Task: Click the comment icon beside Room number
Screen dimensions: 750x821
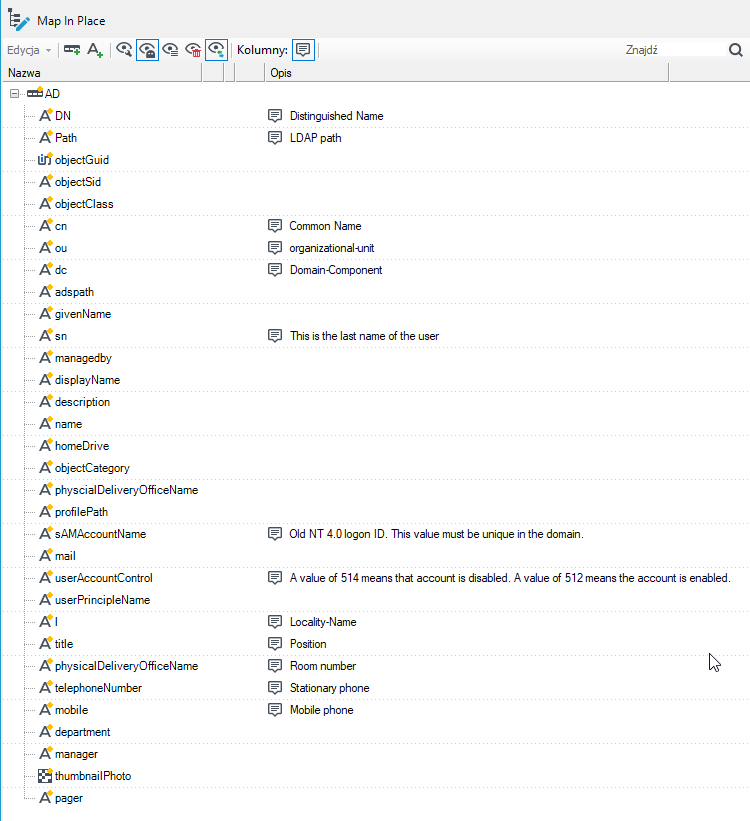Action: [x=275, y=665]
